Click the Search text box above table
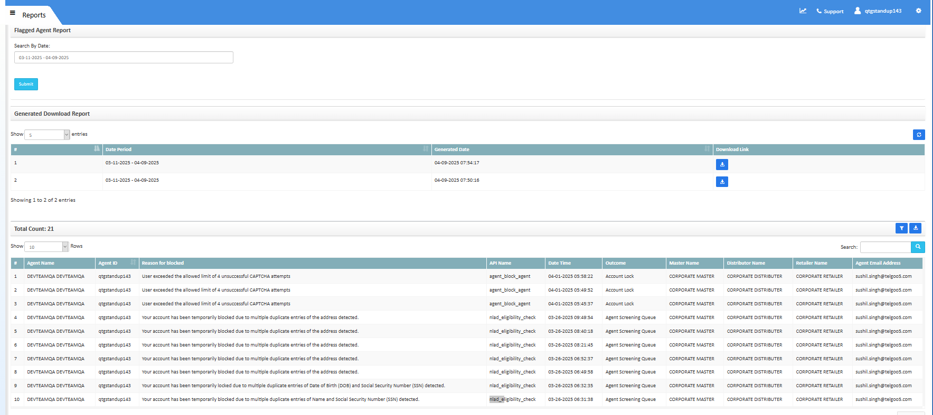Image resolution: width=933 pixels, height=415 pixels. [885, 247]
